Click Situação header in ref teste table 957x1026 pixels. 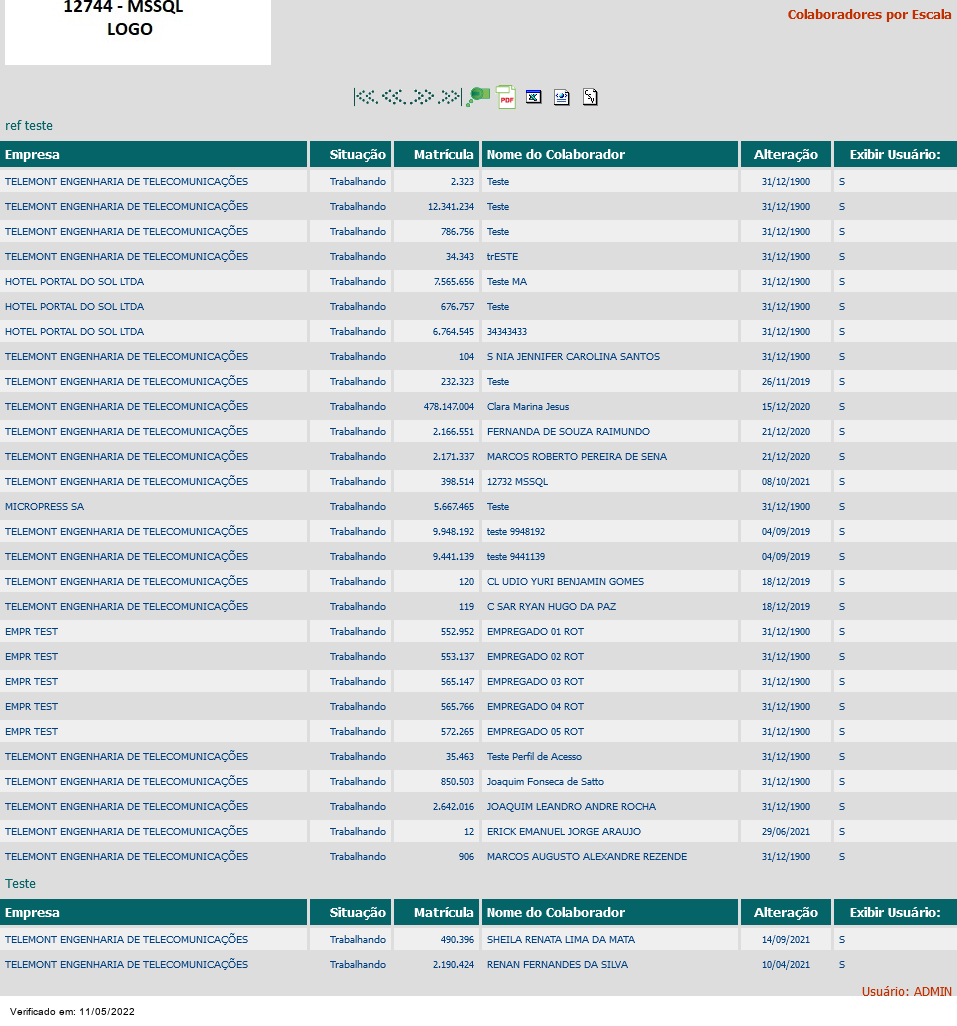click(x=357, y=154)
